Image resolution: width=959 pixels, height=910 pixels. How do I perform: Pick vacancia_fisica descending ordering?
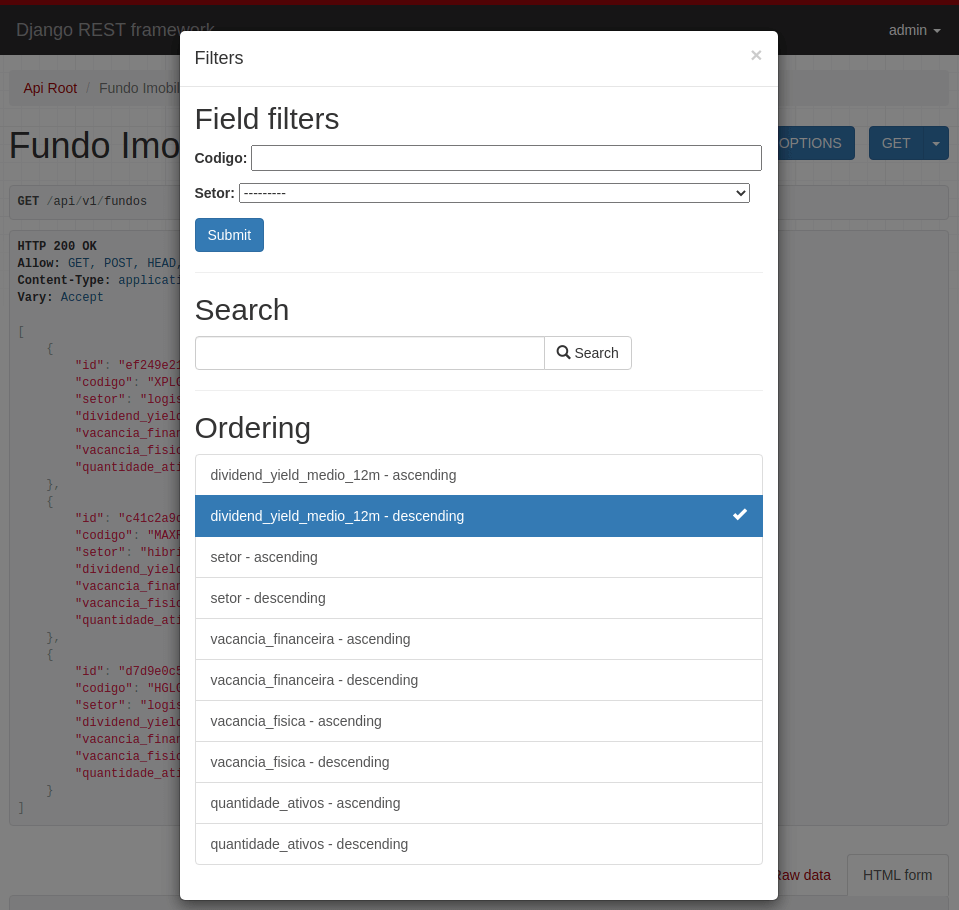tap(478, 762)
